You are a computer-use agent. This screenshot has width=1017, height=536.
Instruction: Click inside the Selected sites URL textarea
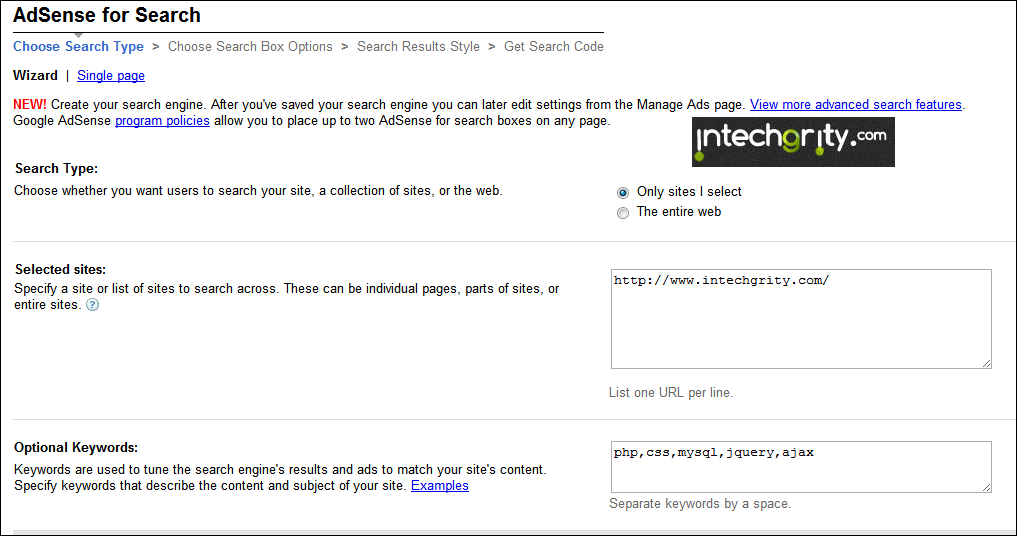click(x=801, y=319)
